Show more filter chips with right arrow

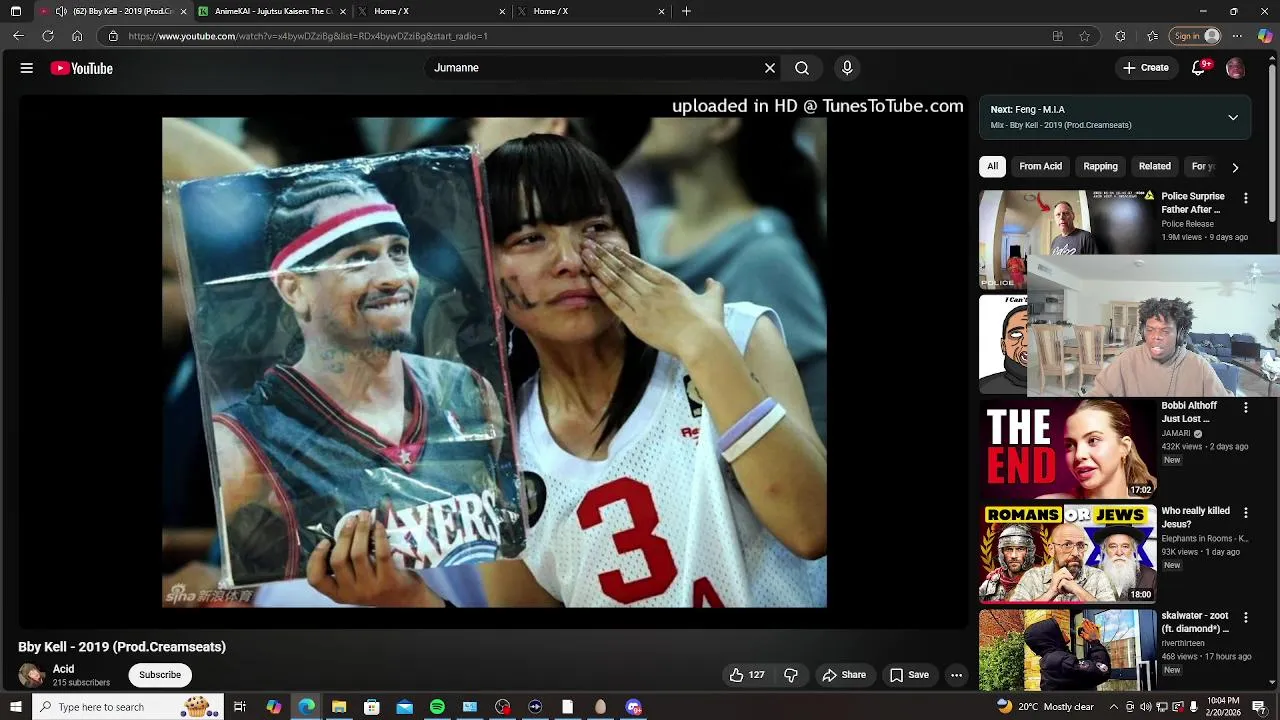click(x=1235, y=167)
